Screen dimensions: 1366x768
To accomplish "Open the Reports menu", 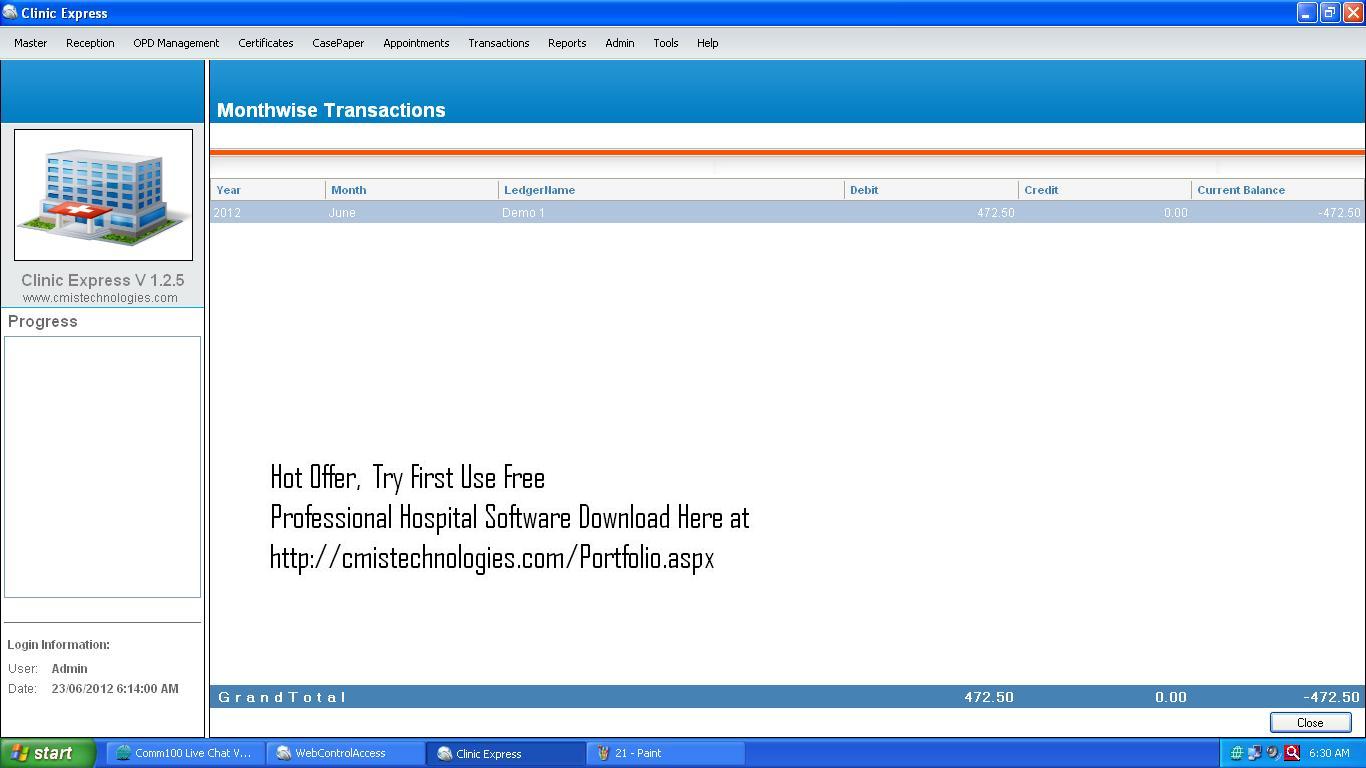I will click(566, 43).
